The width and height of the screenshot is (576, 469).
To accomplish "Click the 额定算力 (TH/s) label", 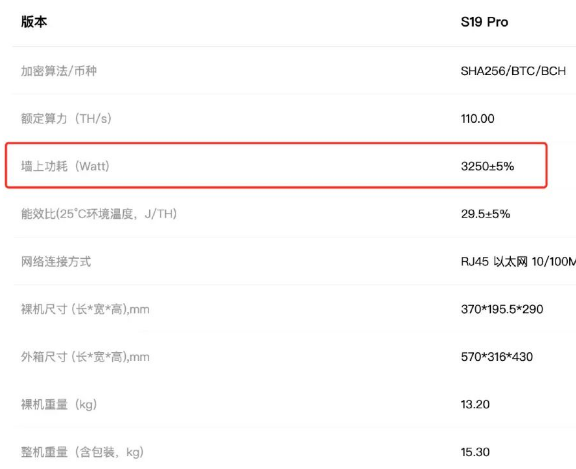I will click(x=66, y=119).
